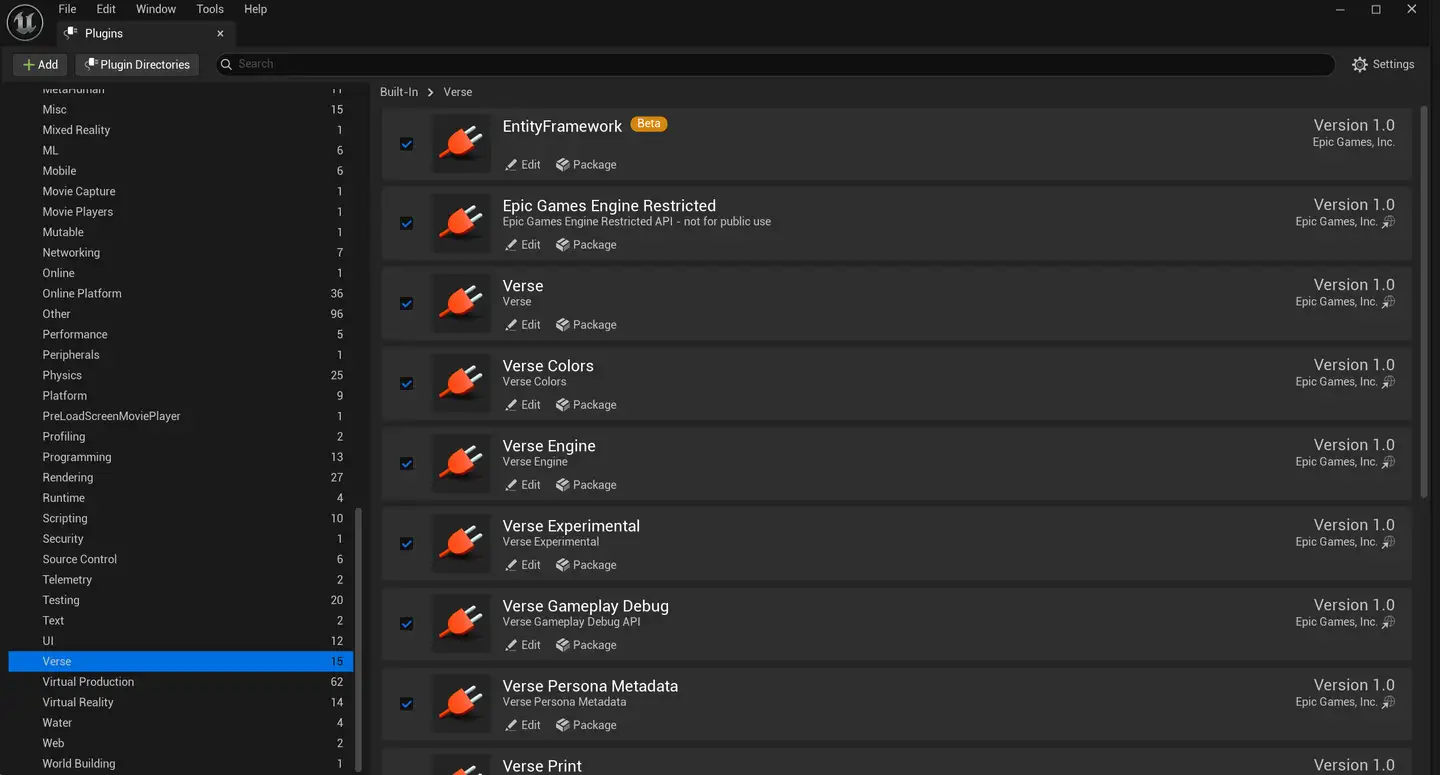Click the pencil Edit icon under Verse Experimental
This screenshot has width=1440, height=775.
(x=511, y=565)
